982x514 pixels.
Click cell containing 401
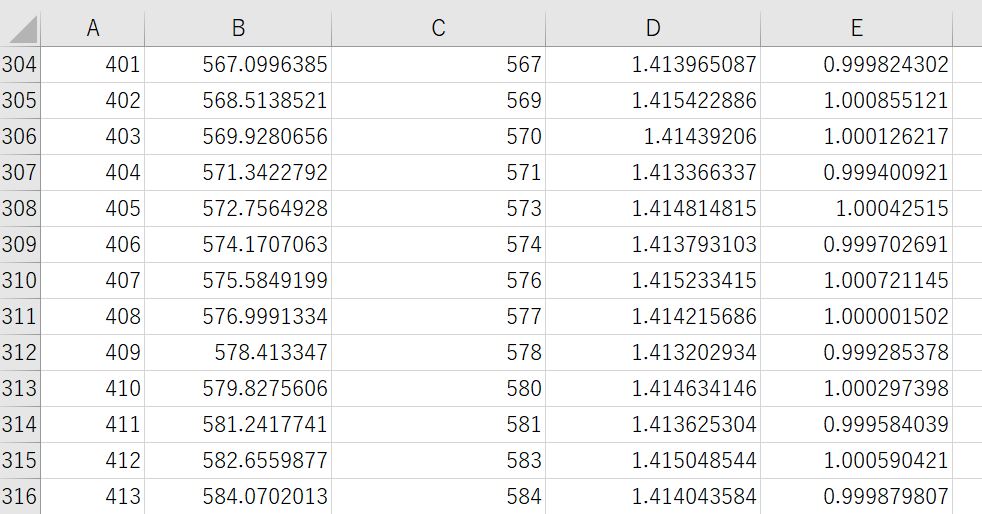tap(93, 64)
